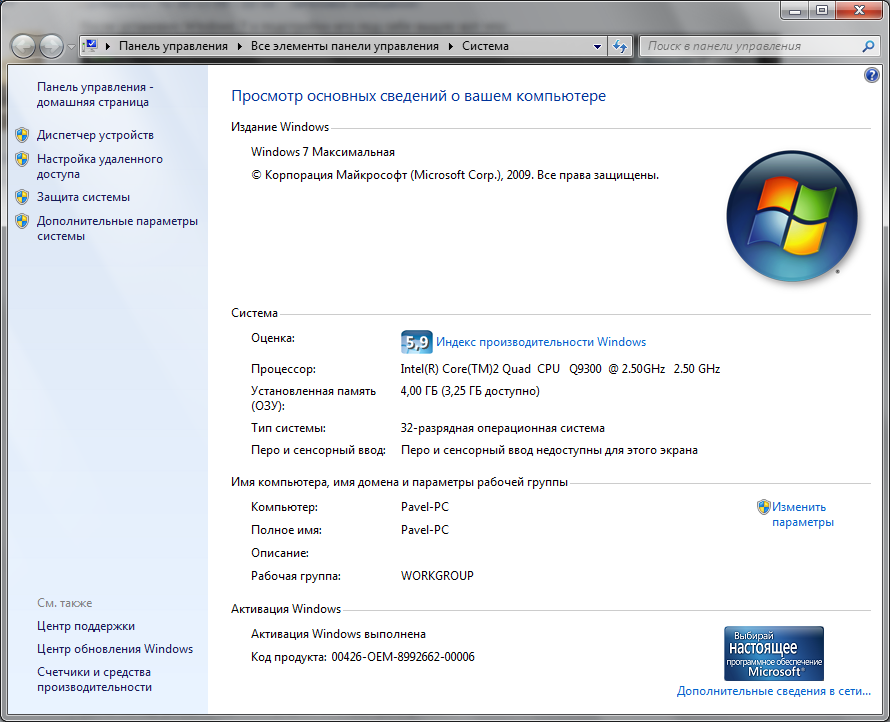The height and width of the screenshot is (722, 890).
Task: Click the Pavel-PC value beside Компьютер
Action: 425,507
